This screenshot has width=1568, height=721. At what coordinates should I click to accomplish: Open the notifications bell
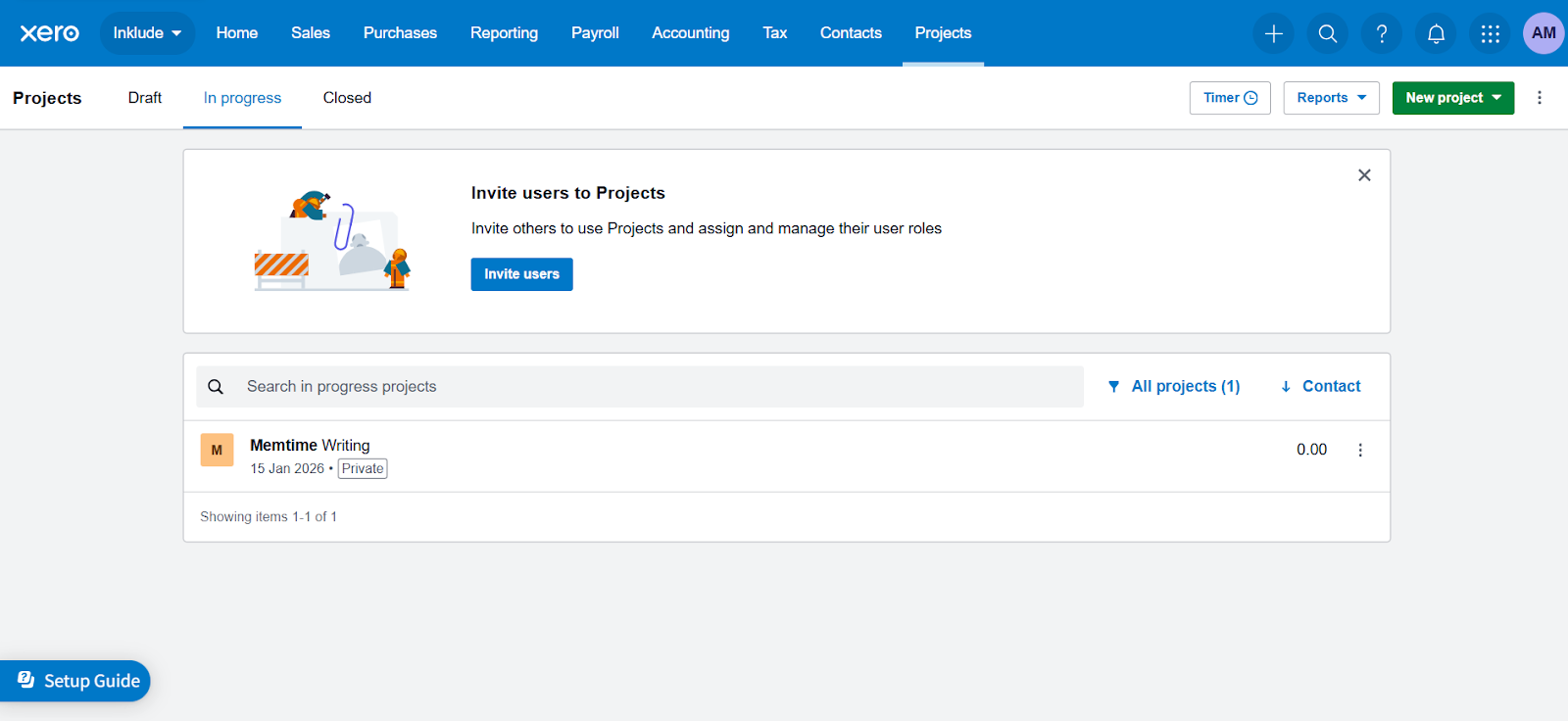coord(1436,33)
